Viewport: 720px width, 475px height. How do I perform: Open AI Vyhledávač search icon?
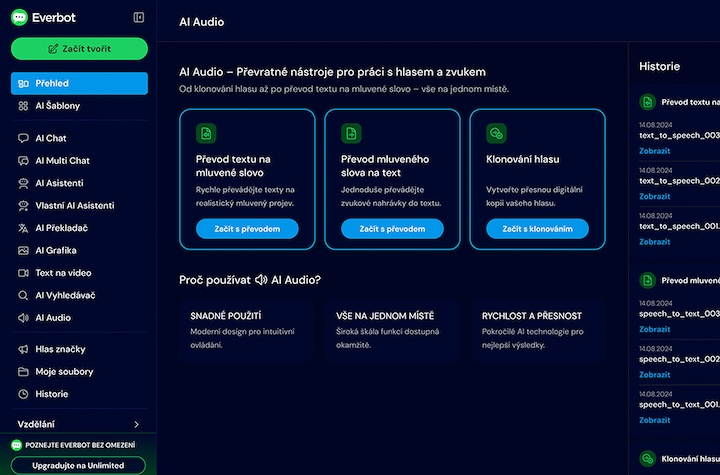[23, 295]
